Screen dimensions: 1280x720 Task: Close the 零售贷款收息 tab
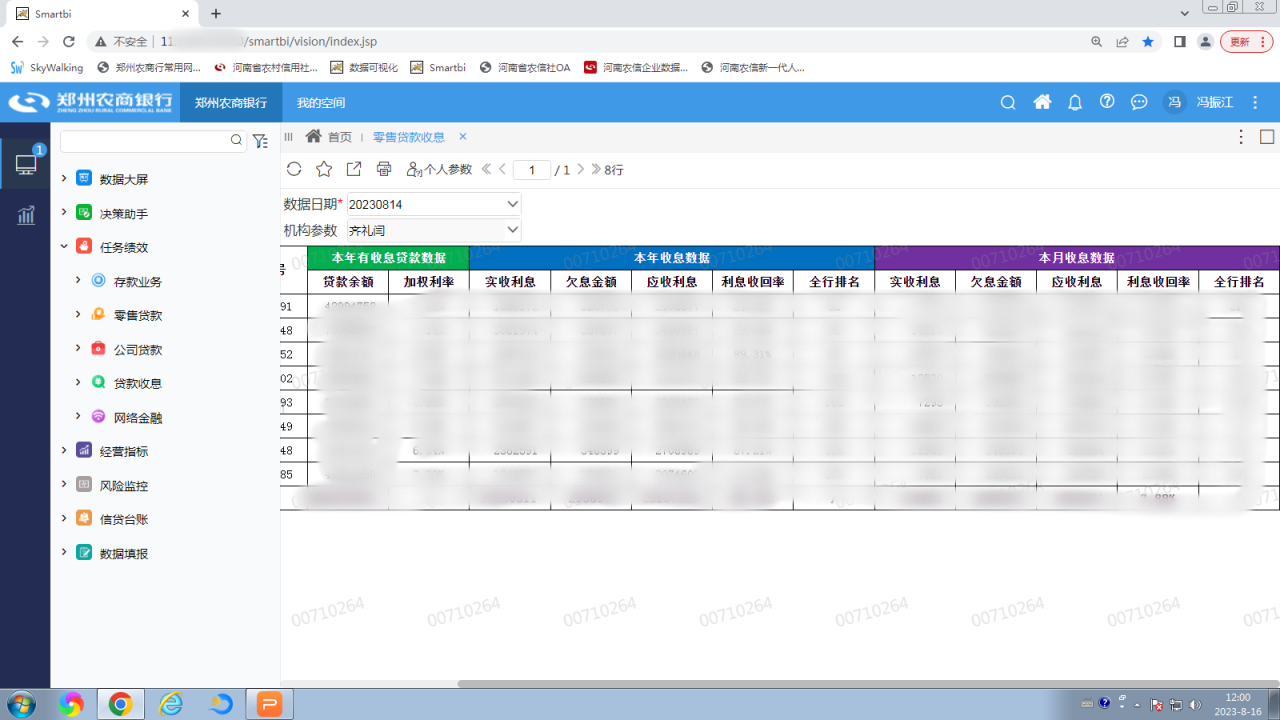pyautogui.click(x=463, y=137)
